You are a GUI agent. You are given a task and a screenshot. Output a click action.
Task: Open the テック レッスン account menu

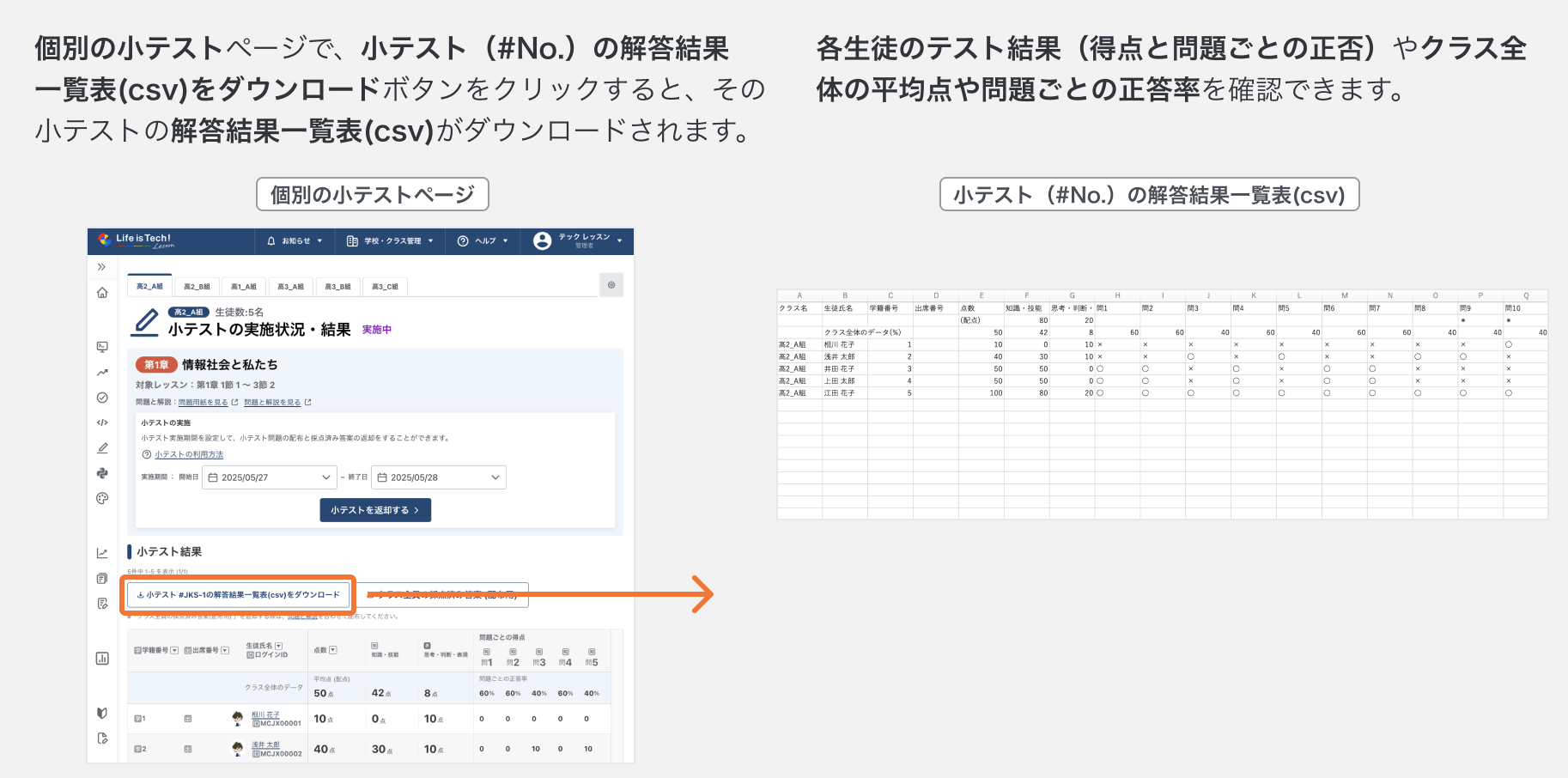point(577,241)
